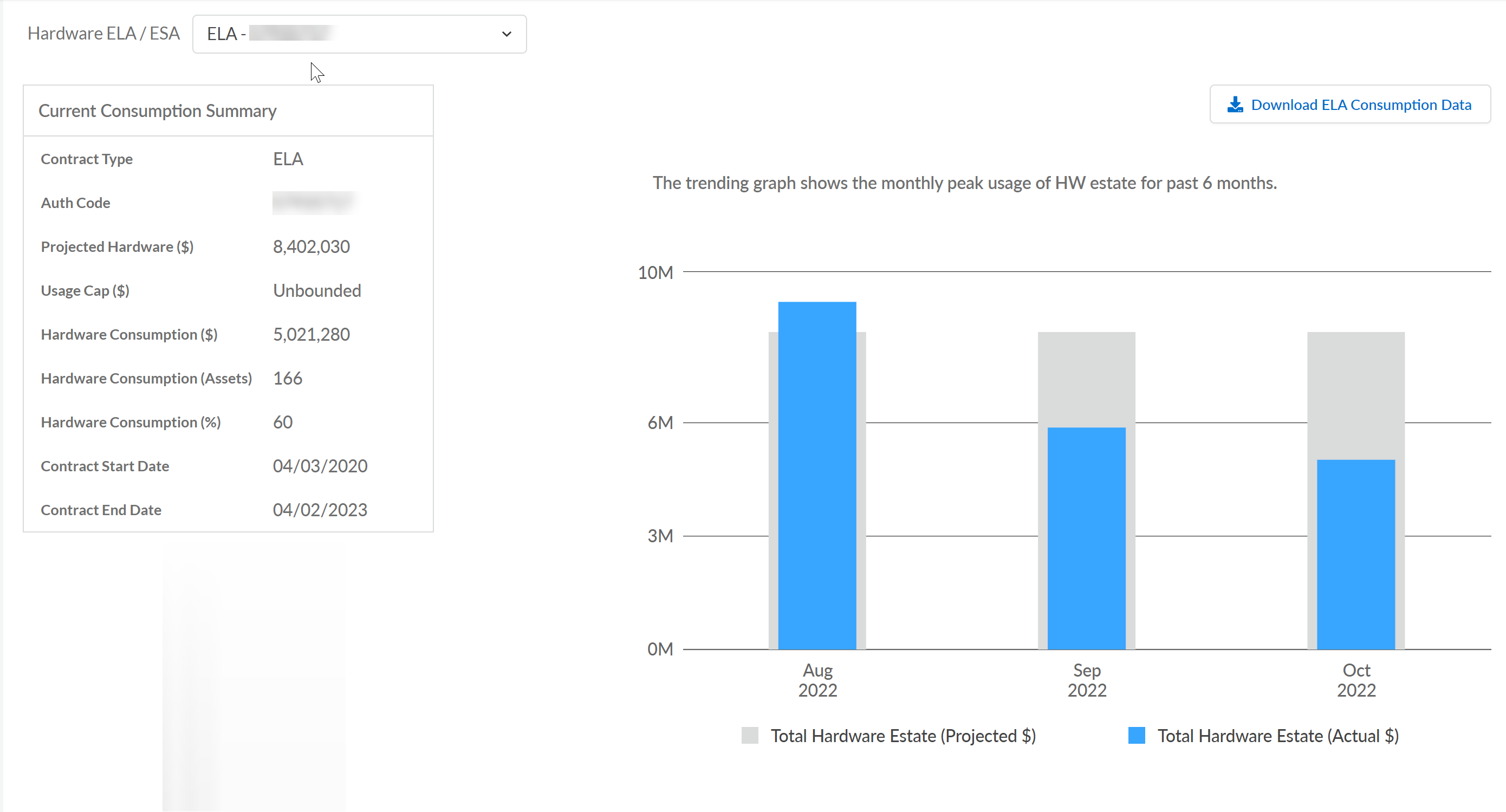Click gray projected bar above Oct 2022

coord(1355,395)
